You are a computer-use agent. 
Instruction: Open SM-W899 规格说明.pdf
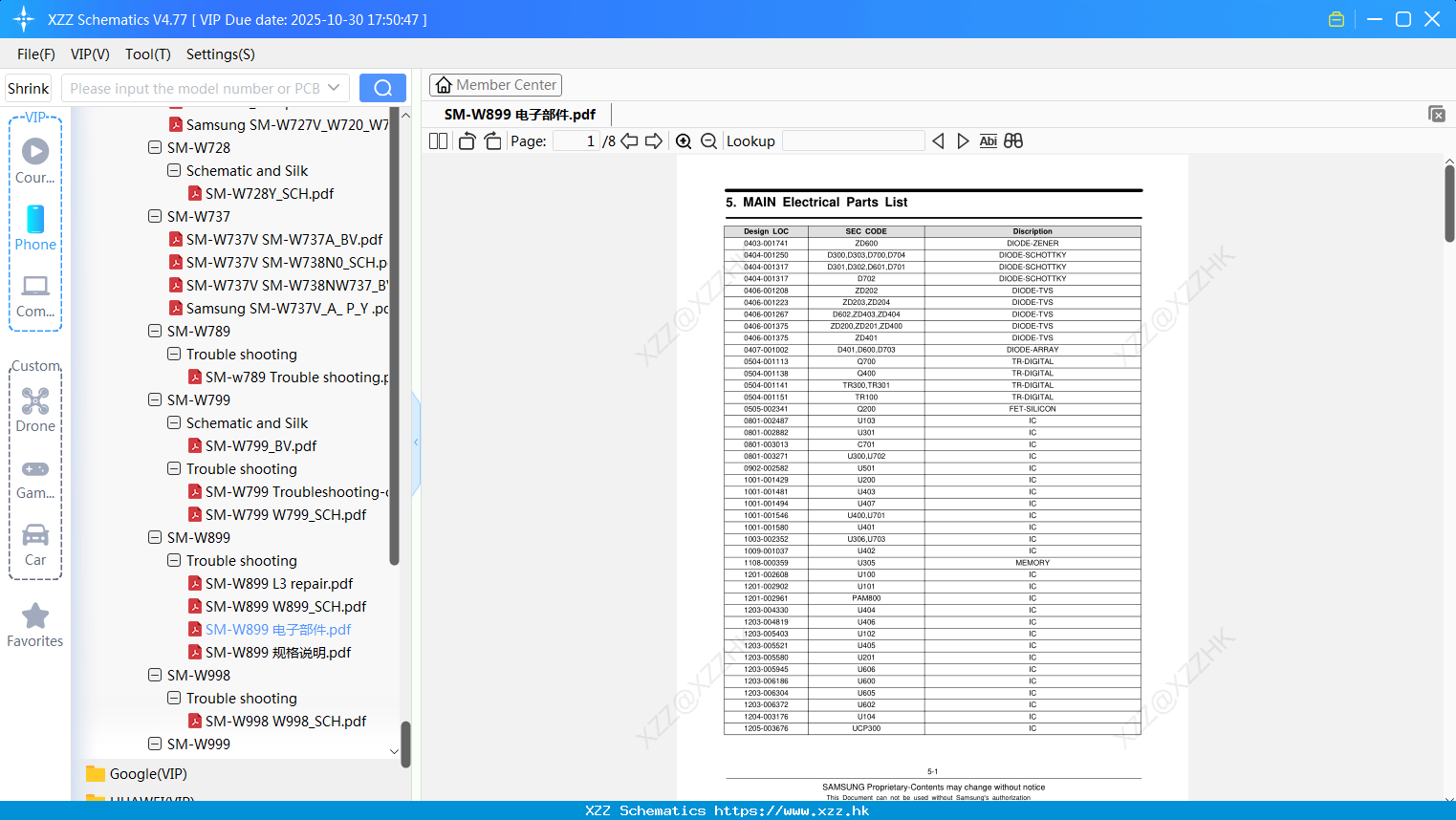pyautogui.click(x=278, y=652)
